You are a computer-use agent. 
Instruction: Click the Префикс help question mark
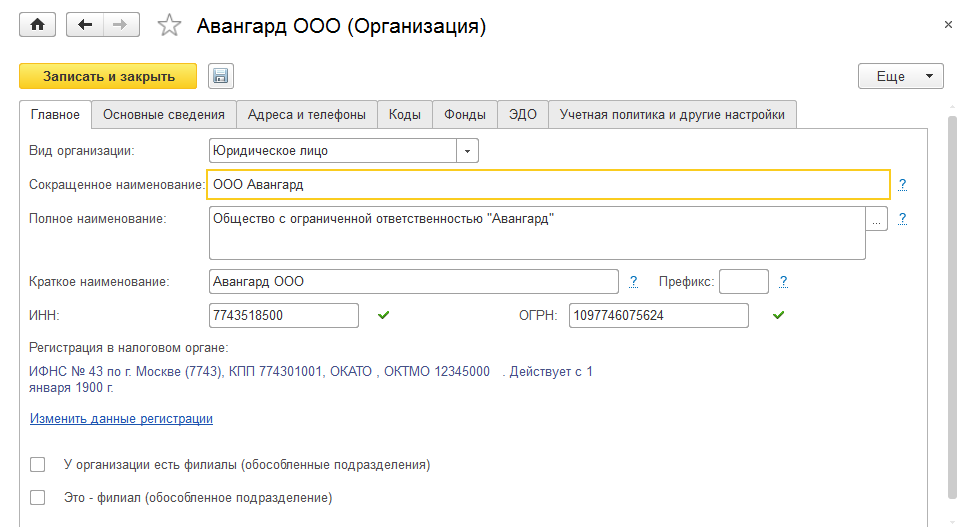(784, 281)
